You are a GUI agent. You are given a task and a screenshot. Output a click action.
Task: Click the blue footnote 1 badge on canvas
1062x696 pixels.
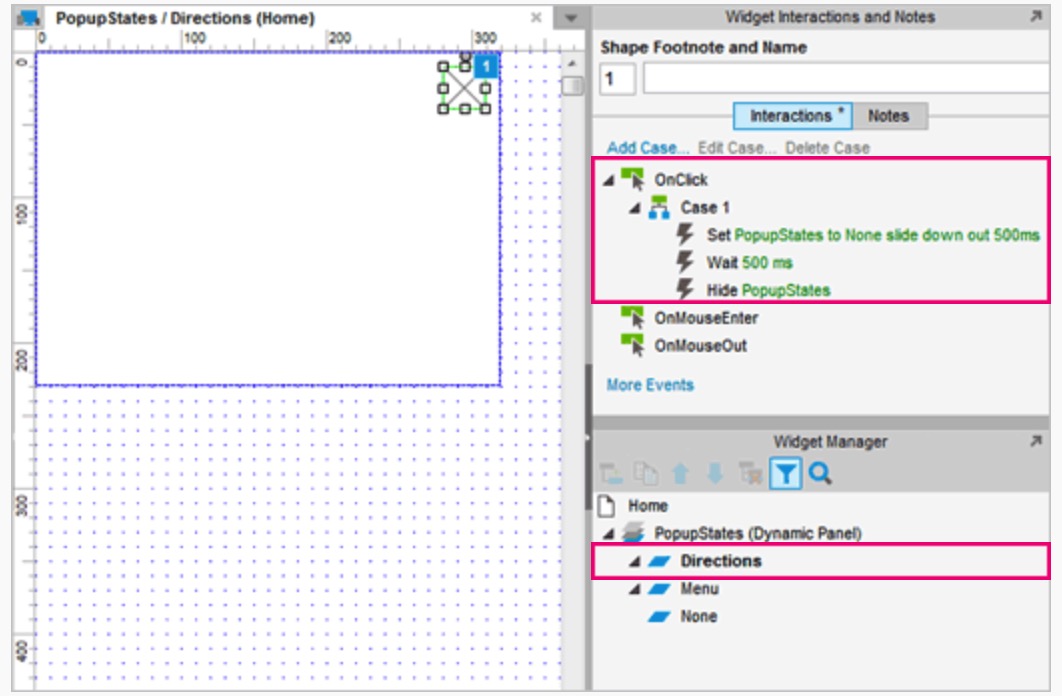[x=485, y=66]
